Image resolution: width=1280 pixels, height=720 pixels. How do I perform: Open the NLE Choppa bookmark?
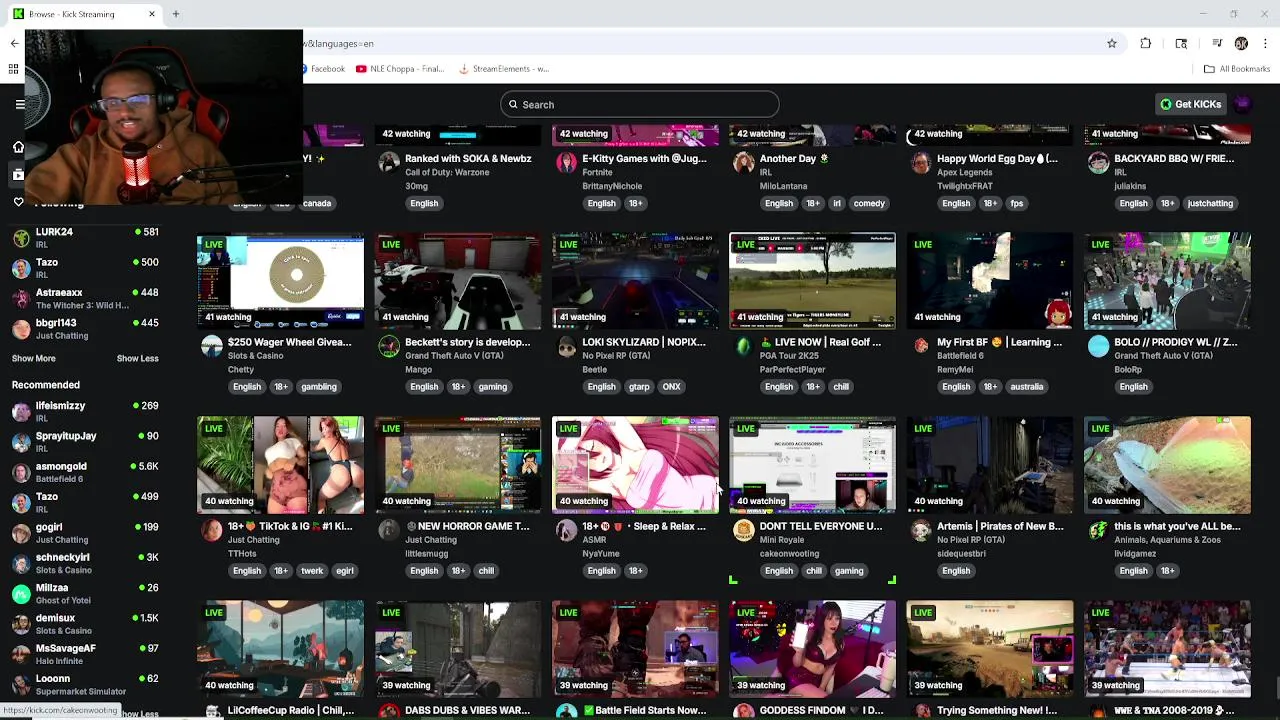click(400, 69)
